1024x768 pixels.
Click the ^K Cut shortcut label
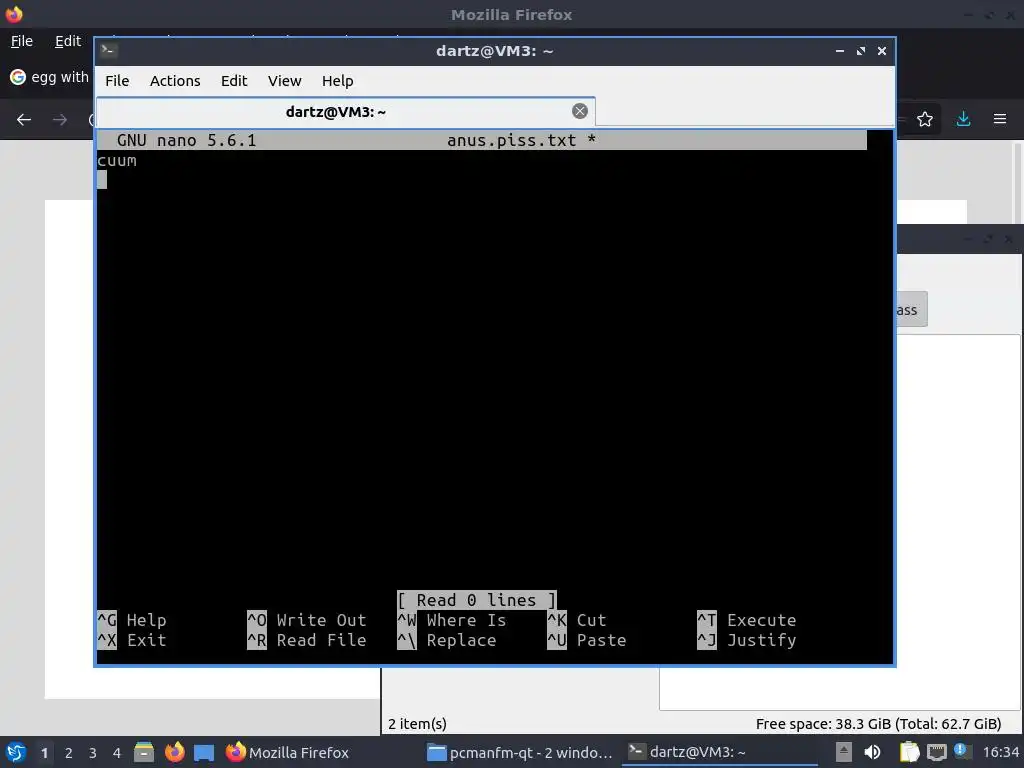click(577, 620)
